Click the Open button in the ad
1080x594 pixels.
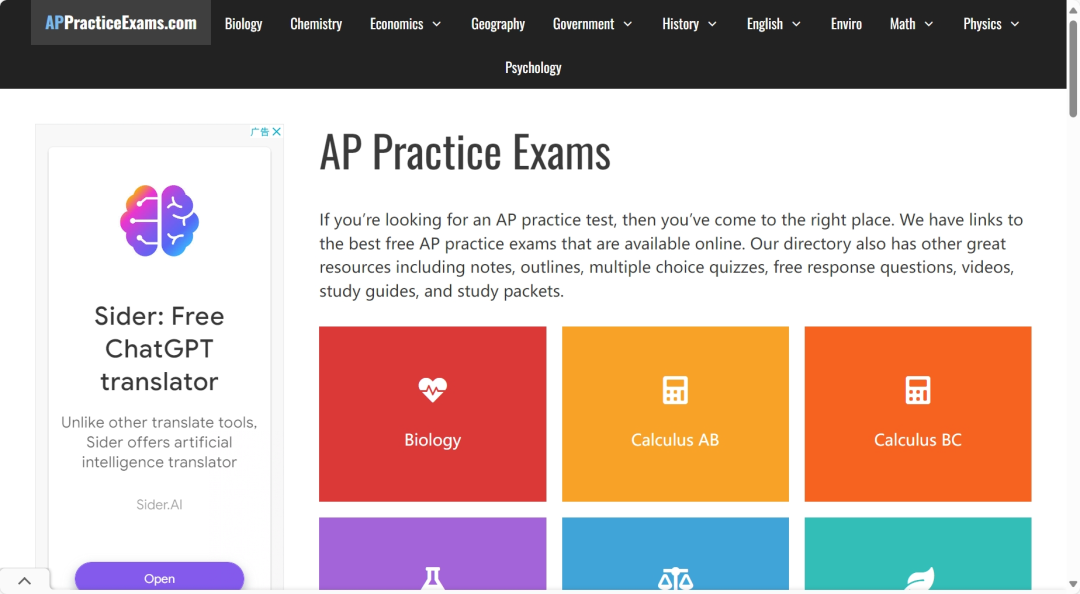point(159,577)
